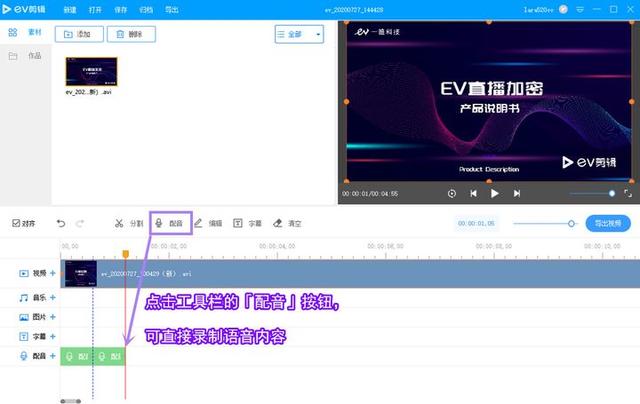Click the 配音 track microphone icon
The height and width of the screenshot is (404, 640).
(x=24, y=356)
